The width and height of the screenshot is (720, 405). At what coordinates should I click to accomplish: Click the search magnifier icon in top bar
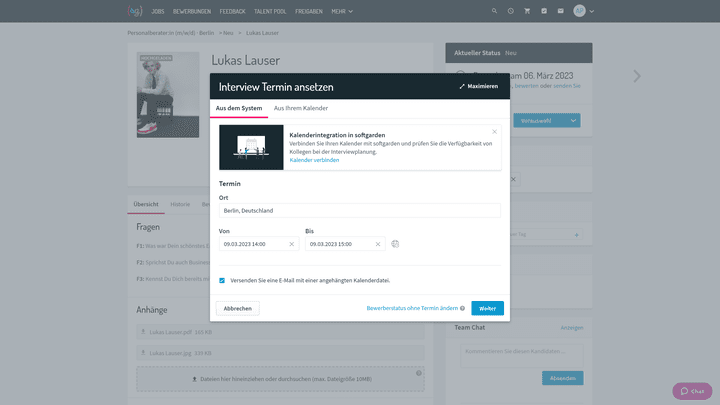(495, 10)
